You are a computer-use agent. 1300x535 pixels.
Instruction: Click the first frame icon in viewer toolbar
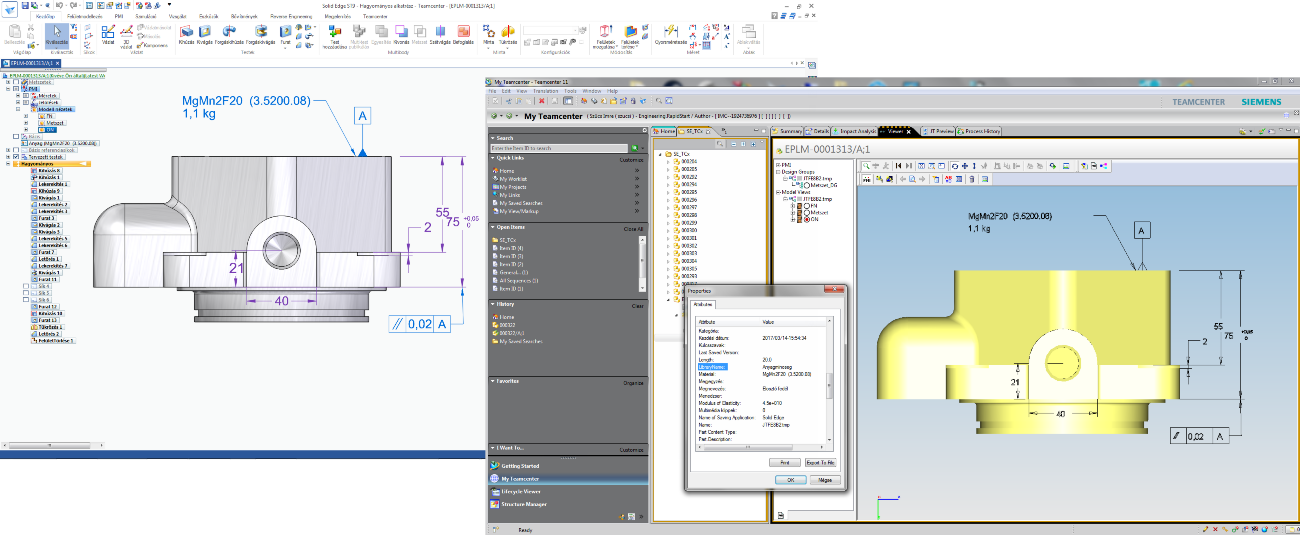(899, 165)
